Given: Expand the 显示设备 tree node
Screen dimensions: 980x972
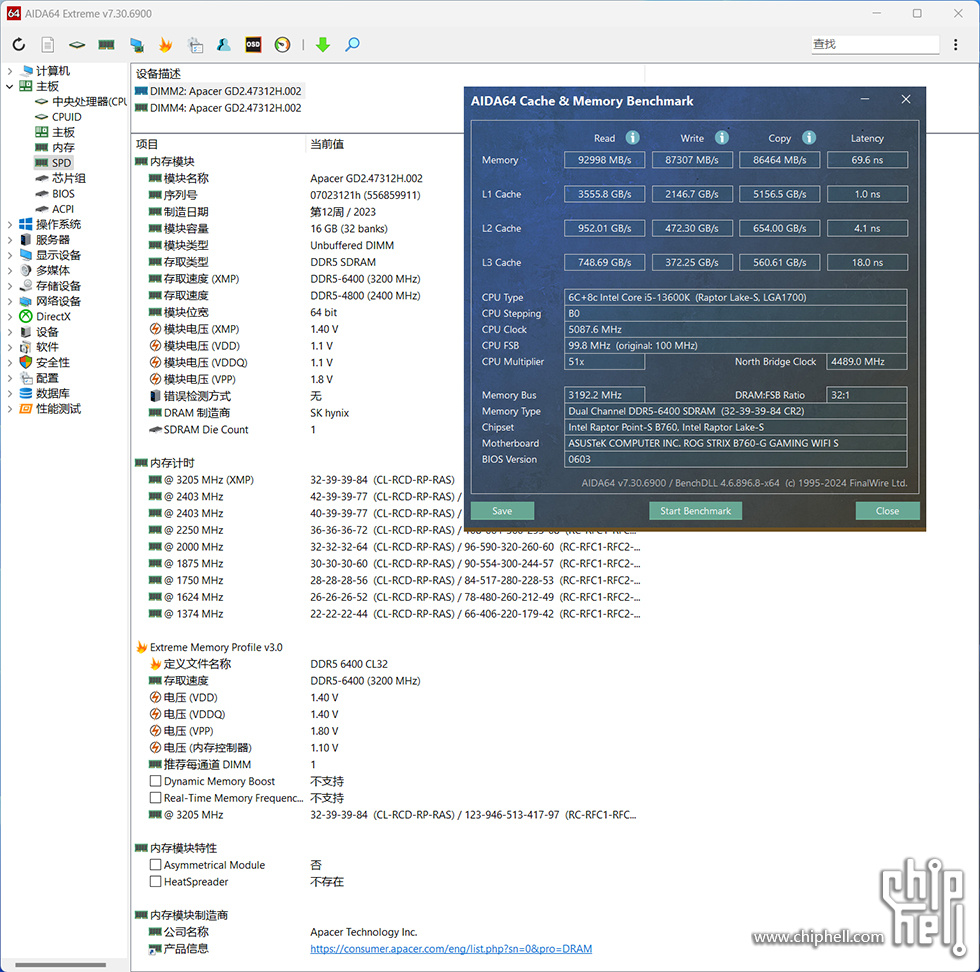Looking at the screenshot, I should point(9,255).
